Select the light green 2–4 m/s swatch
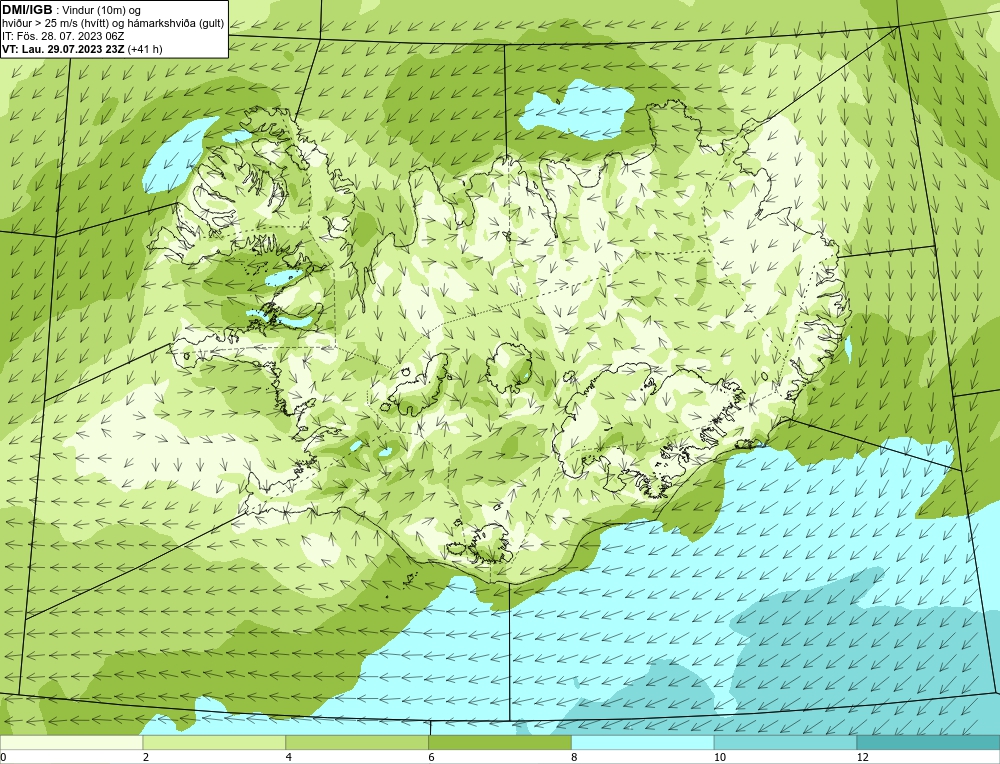 (214, 742)
